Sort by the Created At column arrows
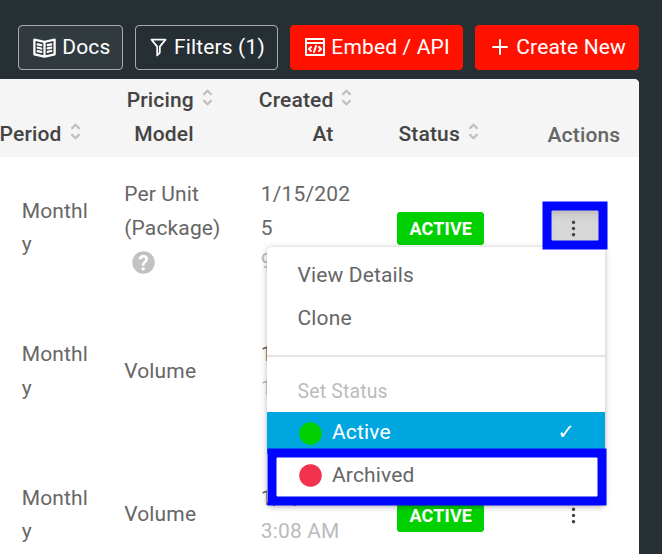This screenshot has height=554, width=662. pyautogui.click(x=347, y=99)
